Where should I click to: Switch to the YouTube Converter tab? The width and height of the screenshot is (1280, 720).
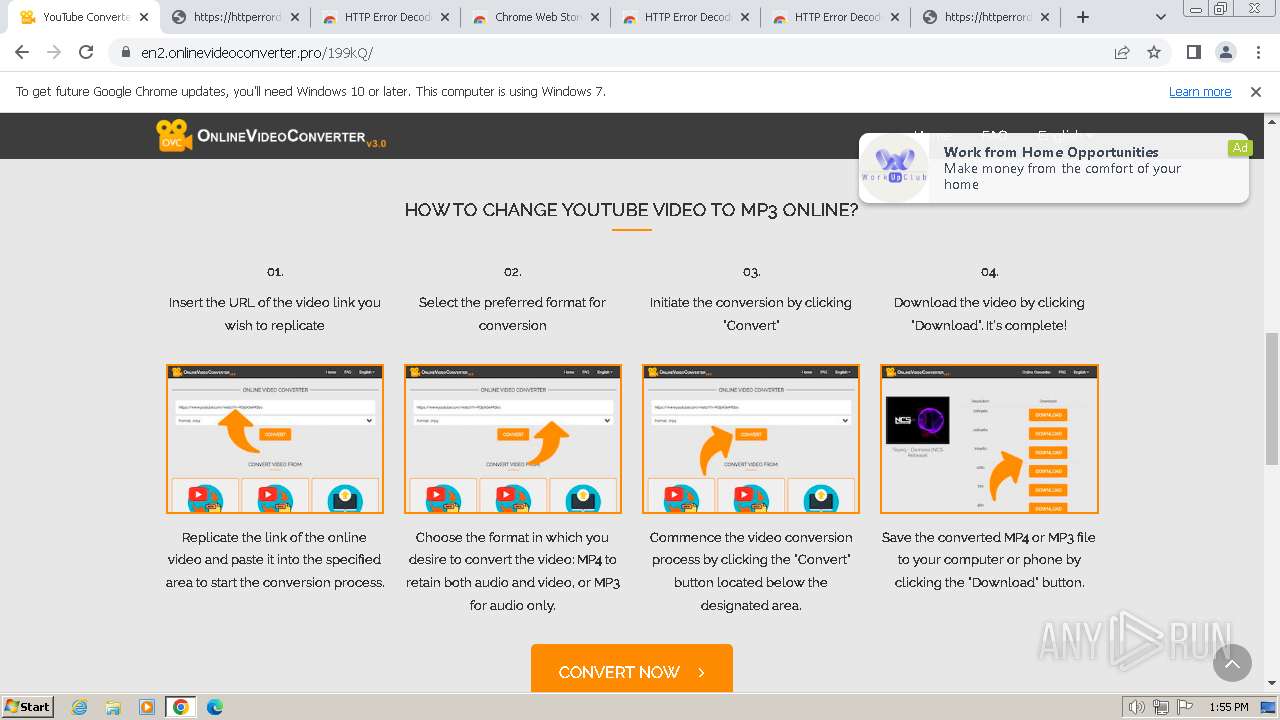84,17
